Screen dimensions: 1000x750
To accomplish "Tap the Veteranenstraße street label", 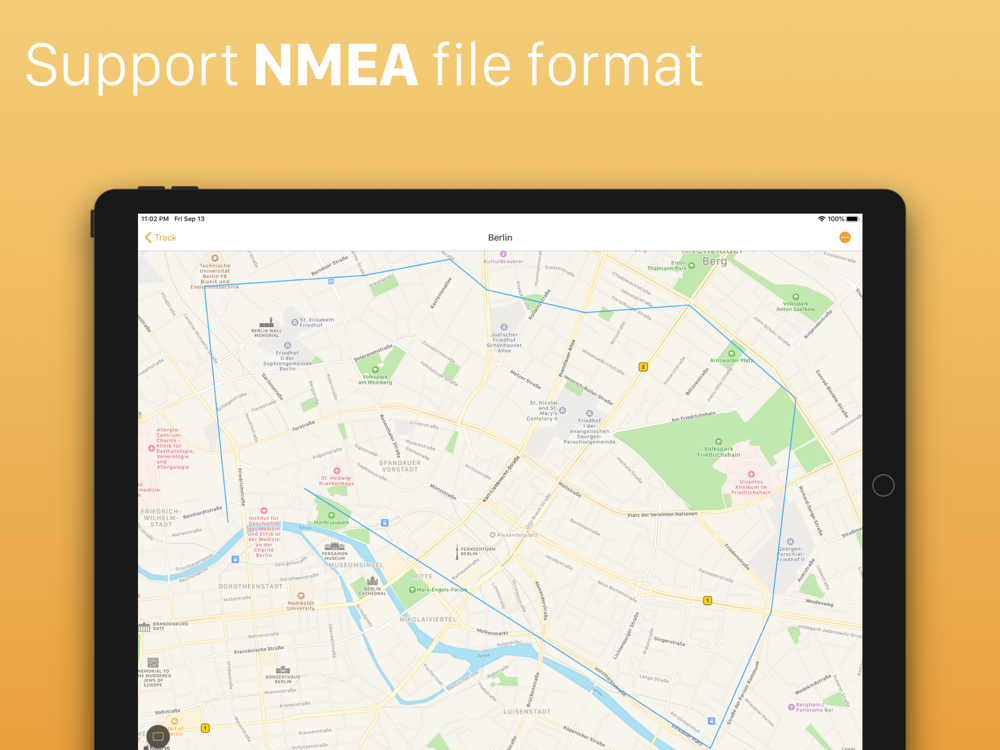I will click(x=373, y=353).
